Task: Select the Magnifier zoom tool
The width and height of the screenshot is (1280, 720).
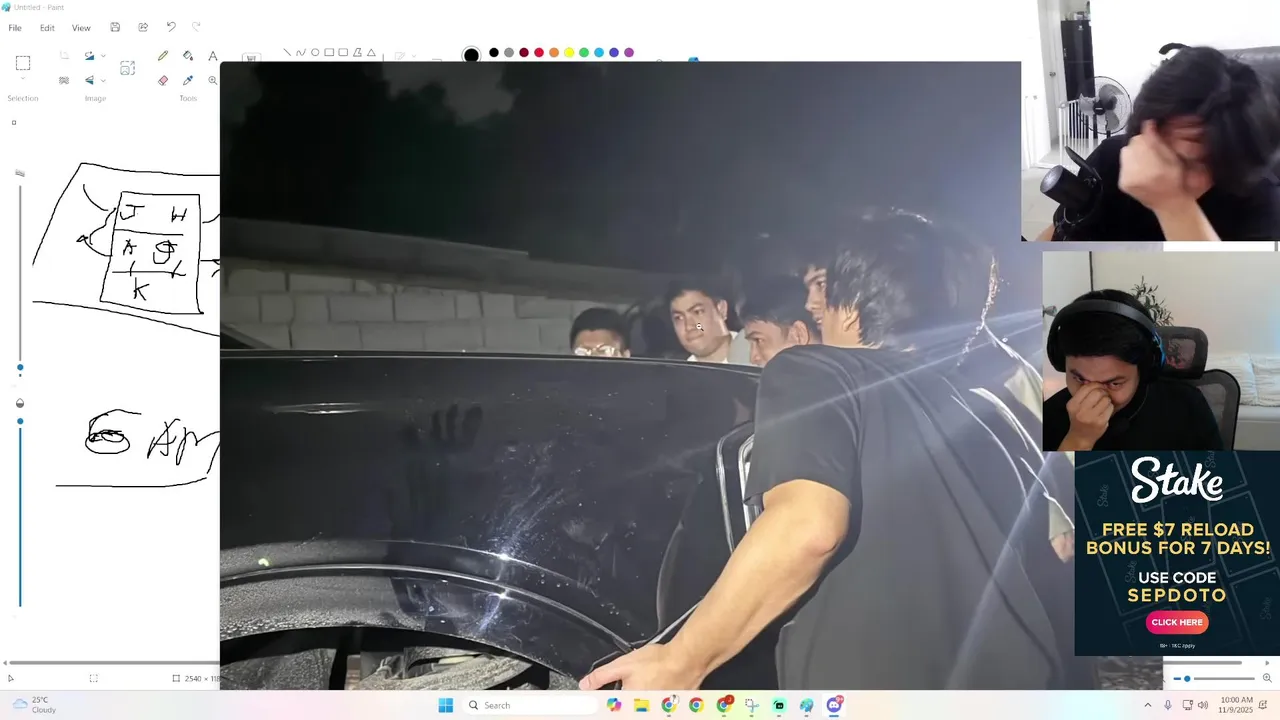Action: tap(212, 80)
